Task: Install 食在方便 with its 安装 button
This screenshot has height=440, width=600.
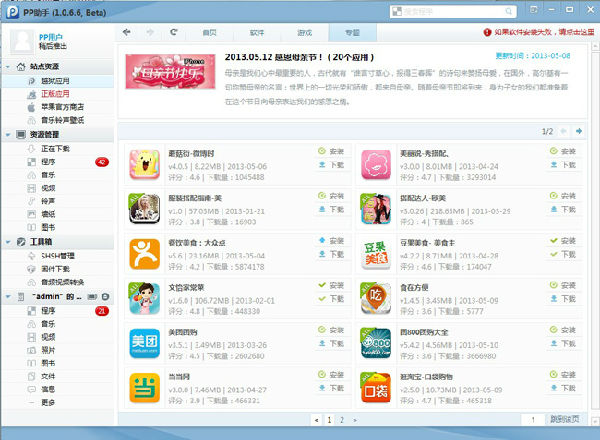Action: coord(563,285)
